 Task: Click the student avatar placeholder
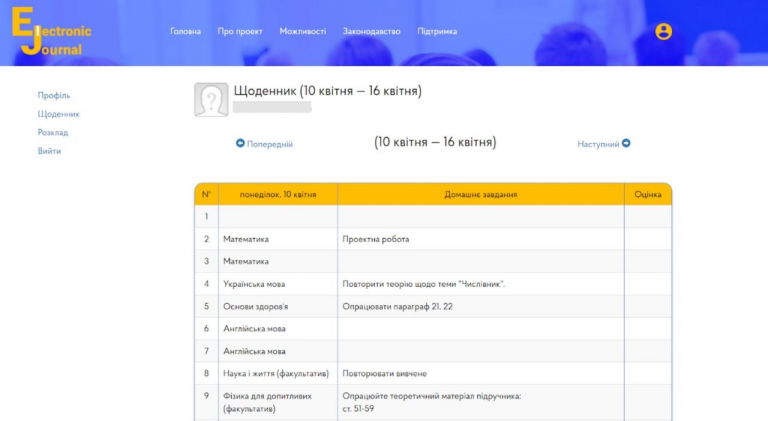tap(210, 99)
